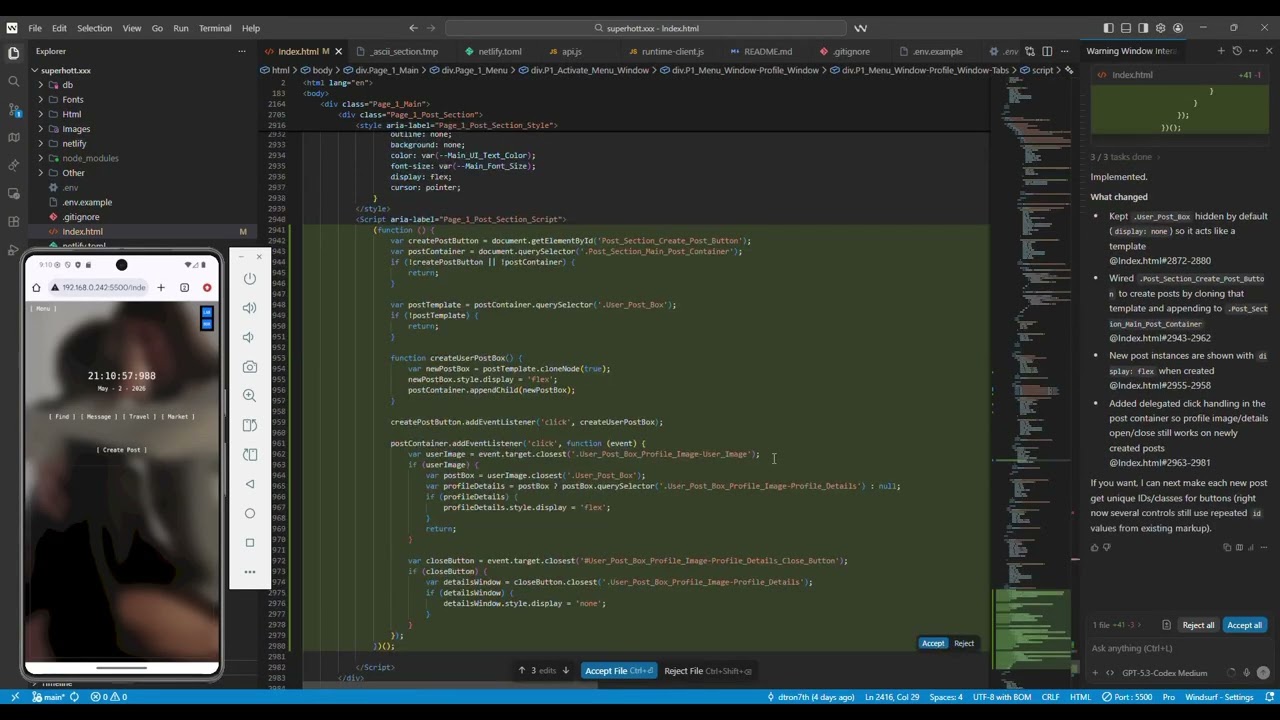This screenshot has height=720, width=1280.
Task: Go back with the navigation arrow
Action: point(414,28)
